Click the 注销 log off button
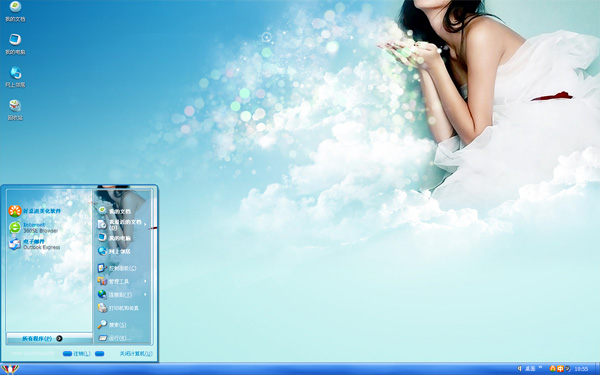The height and width of the screenshot is (375, 600). [77, 354]
